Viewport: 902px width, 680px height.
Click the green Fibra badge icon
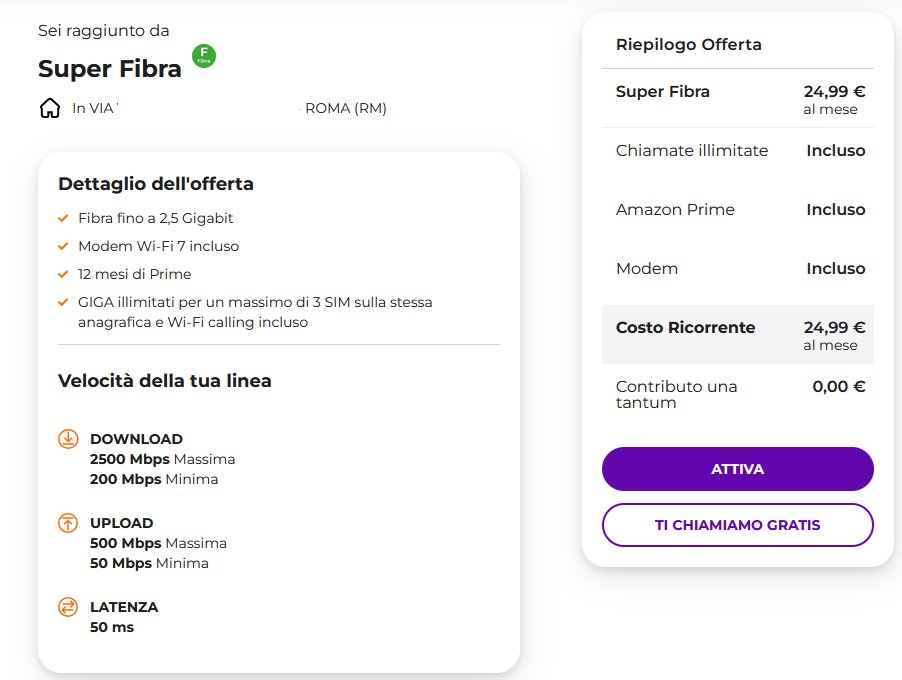[x=204, y=56]
